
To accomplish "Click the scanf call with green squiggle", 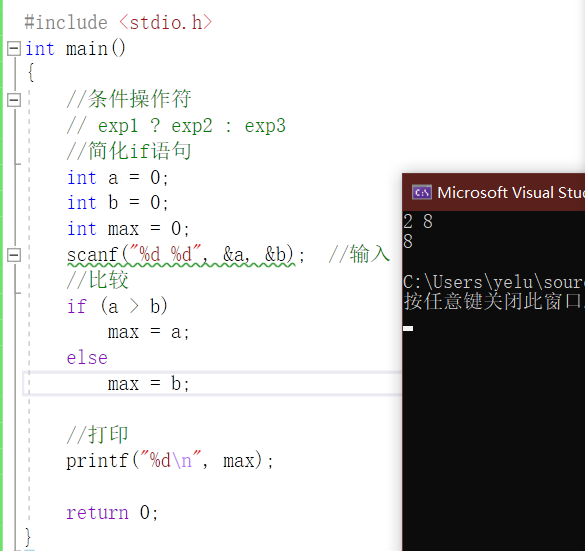I will click(x=185, y=255).
